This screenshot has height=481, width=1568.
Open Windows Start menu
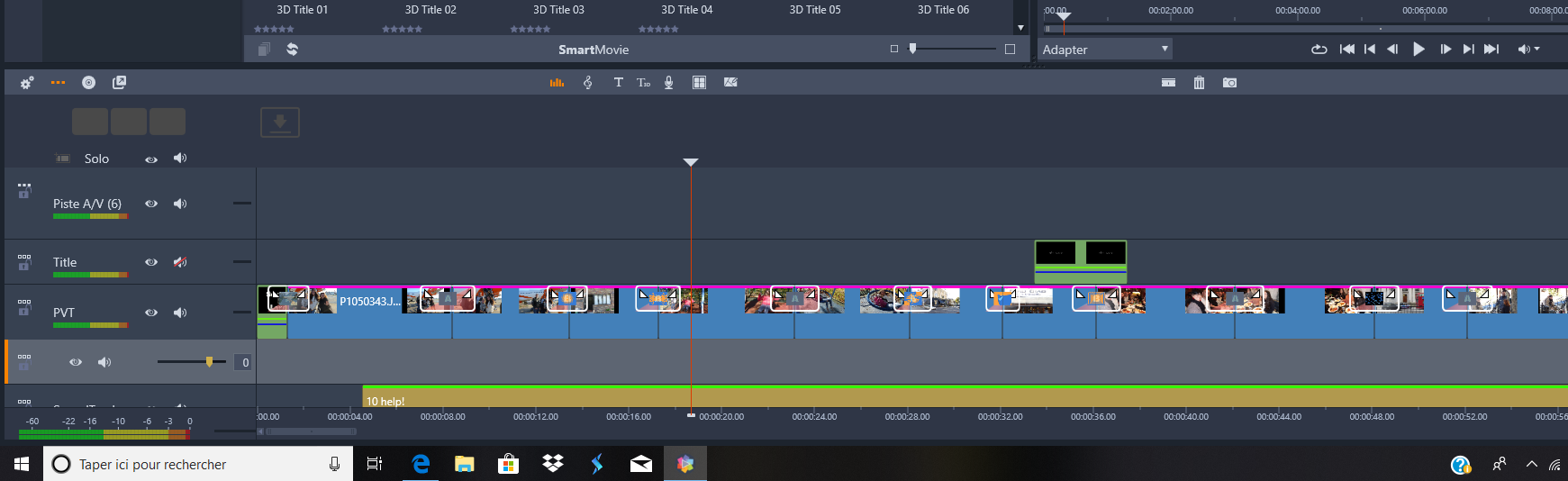click(22, 464)
